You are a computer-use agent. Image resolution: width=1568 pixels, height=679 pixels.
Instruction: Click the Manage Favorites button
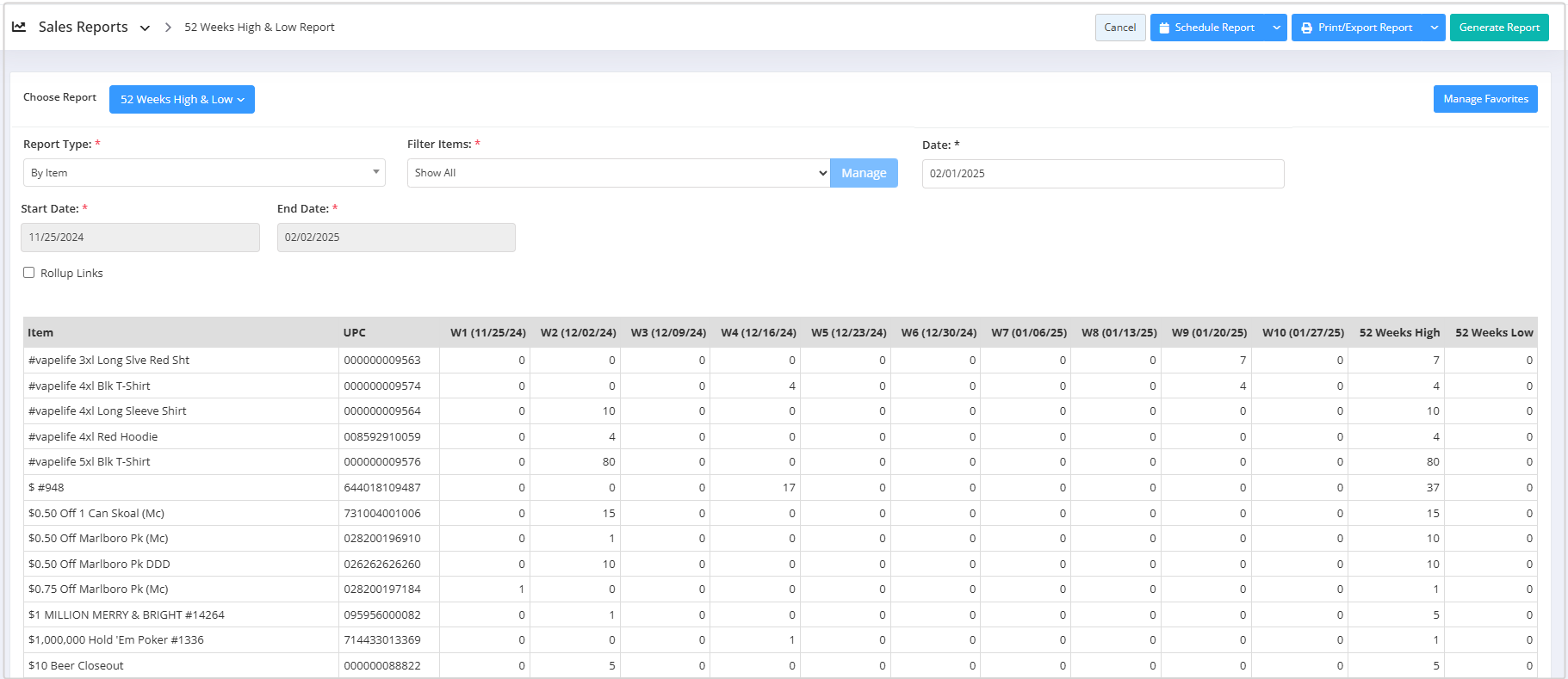point(1484,99)
